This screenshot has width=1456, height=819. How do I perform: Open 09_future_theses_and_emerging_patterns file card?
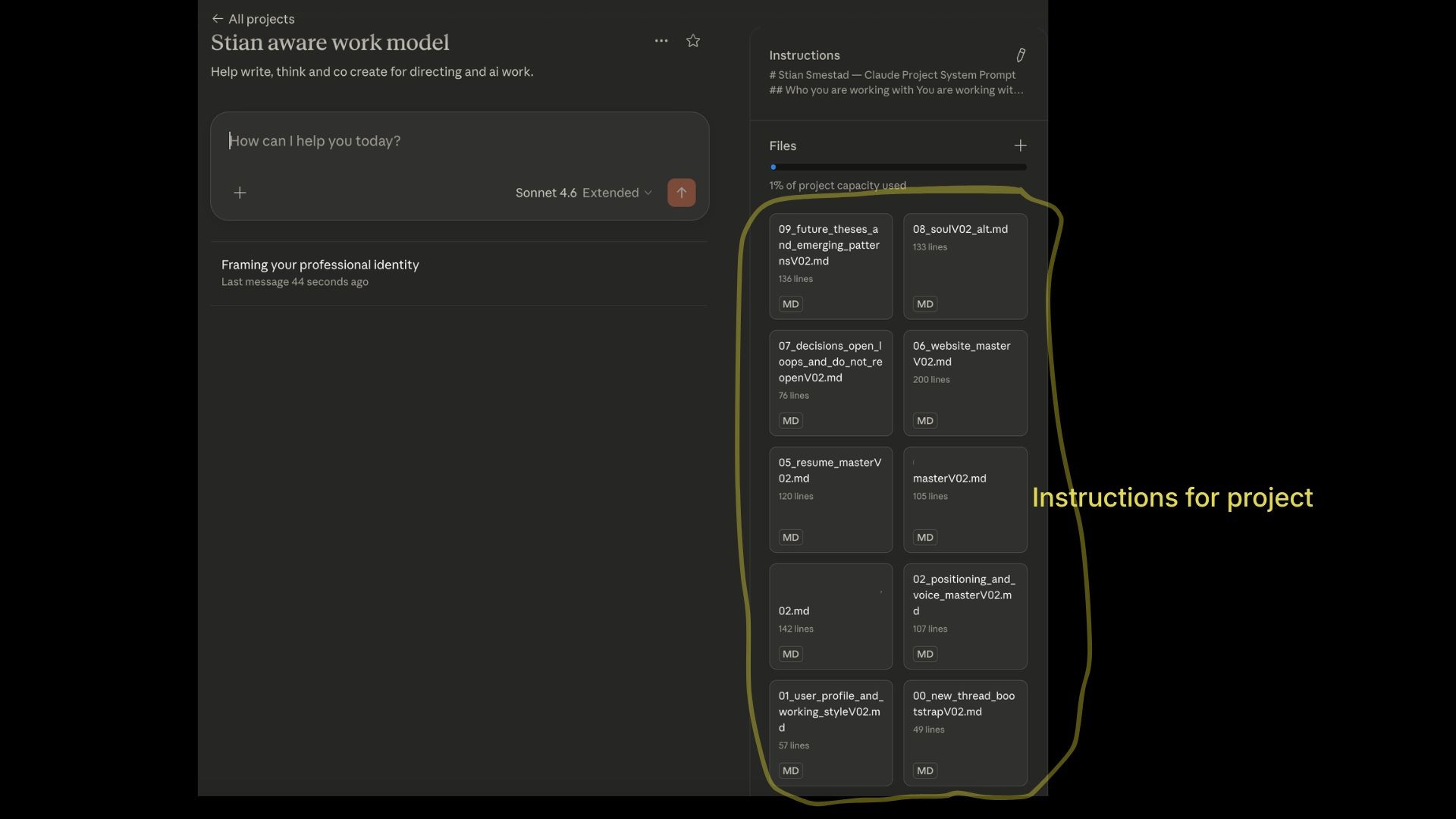830,265
